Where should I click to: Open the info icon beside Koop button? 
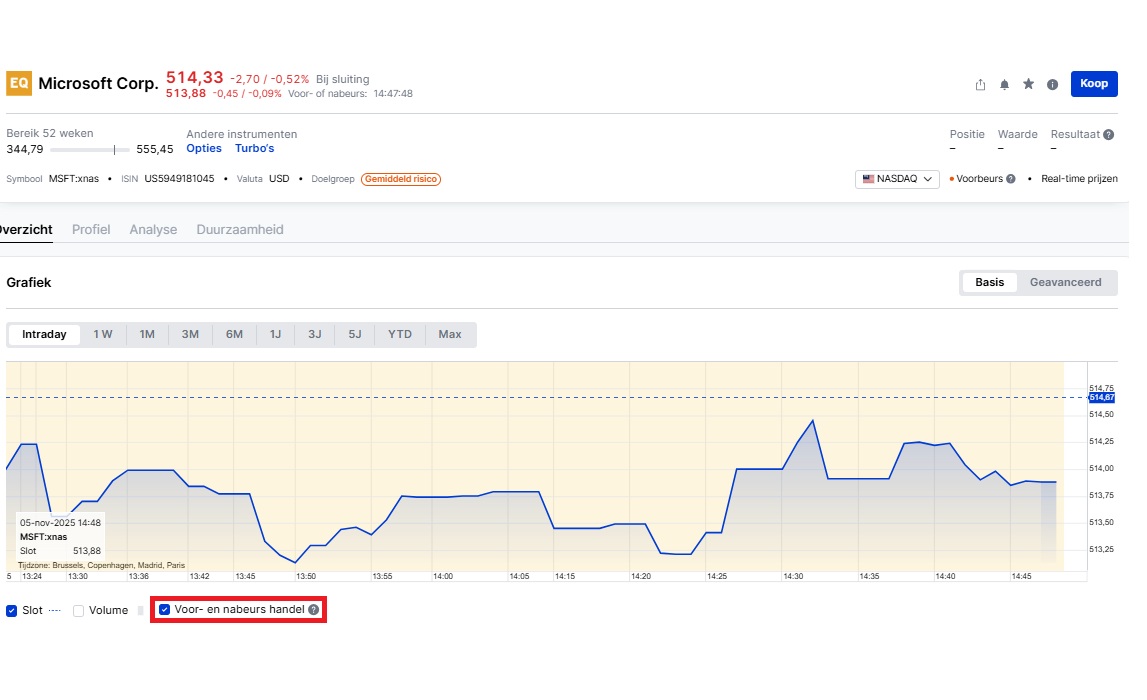coord(1052,85)
